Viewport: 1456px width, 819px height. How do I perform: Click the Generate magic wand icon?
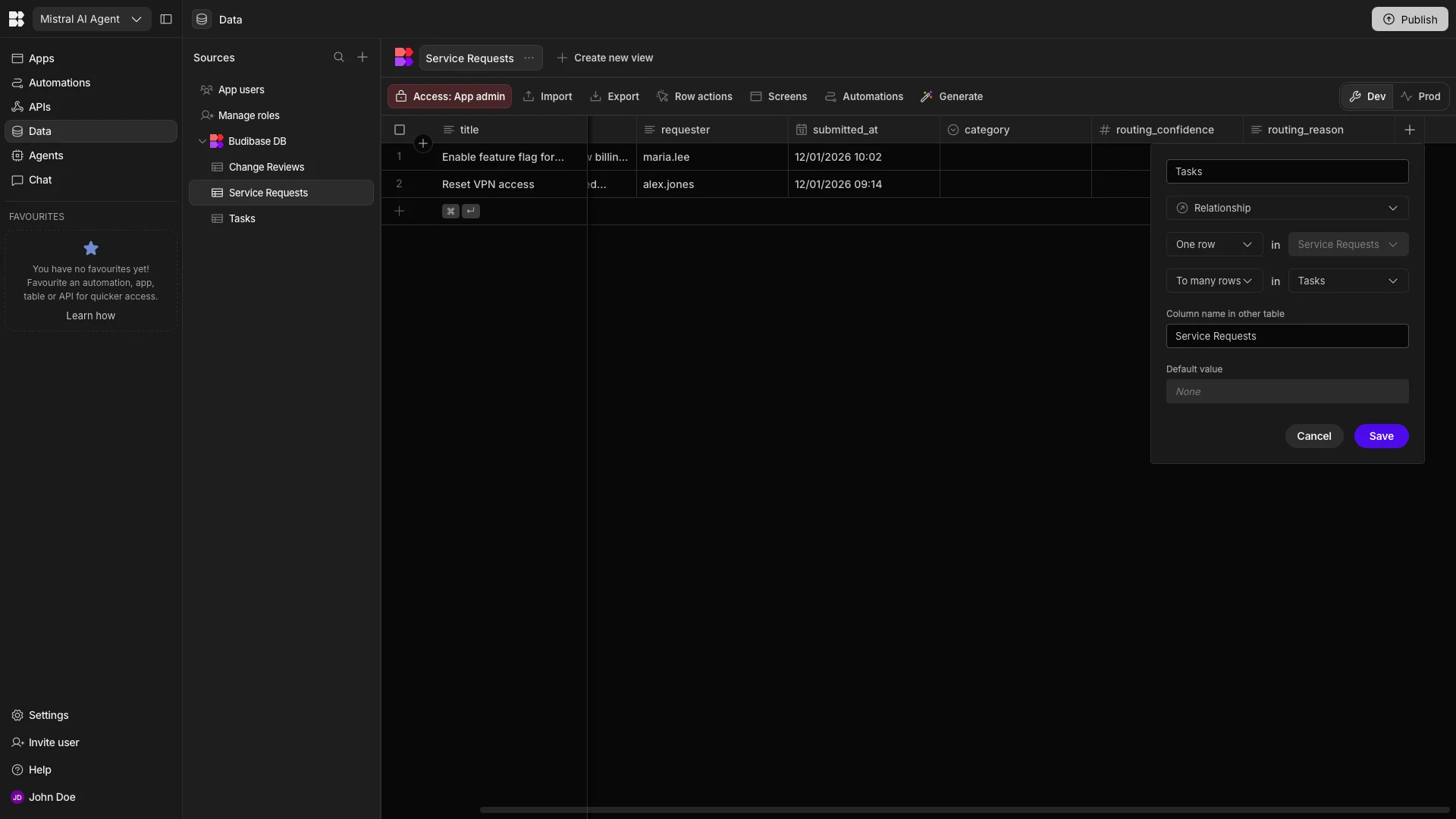(x=927, y=96)
